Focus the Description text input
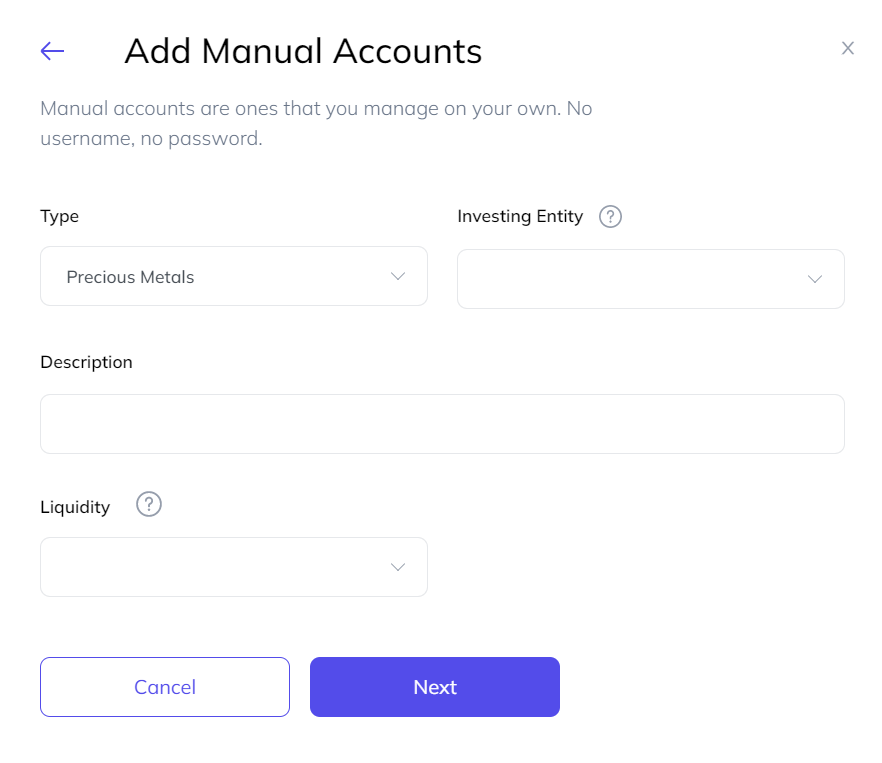882x763 pixels. 442,424
